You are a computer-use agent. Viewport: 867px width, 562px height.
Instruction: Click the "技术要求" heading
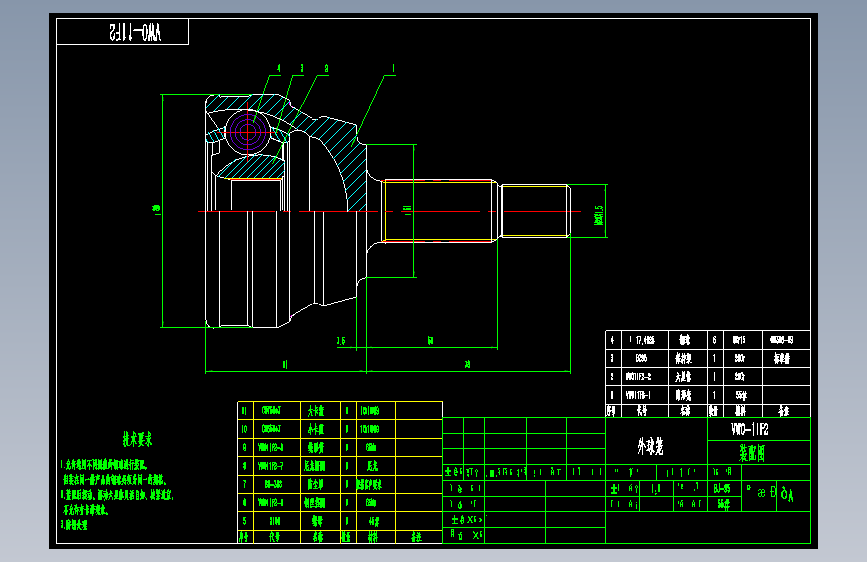click(x=137, y=439)
